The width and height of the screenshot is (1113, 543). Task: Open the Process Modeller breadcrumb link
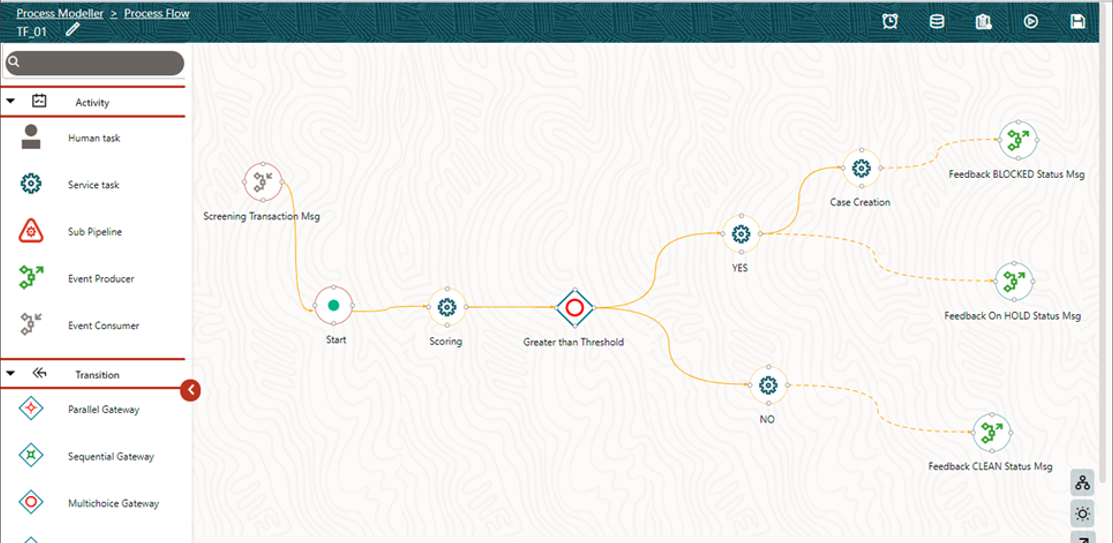click(x=60, y=13)
